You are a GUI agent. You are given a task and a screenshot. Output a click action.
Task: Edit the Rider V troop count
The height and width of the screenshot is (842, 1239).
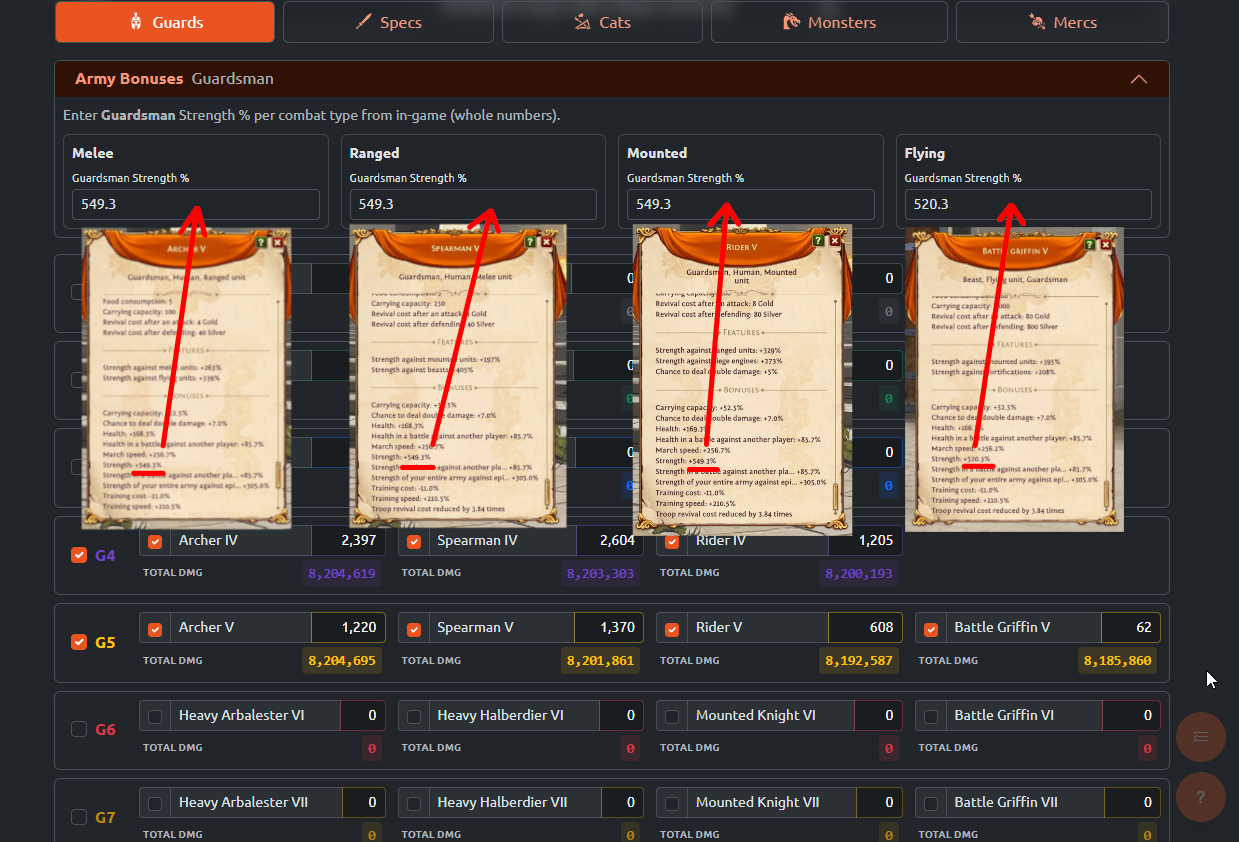pyautogui.click(x=865, y=628)
